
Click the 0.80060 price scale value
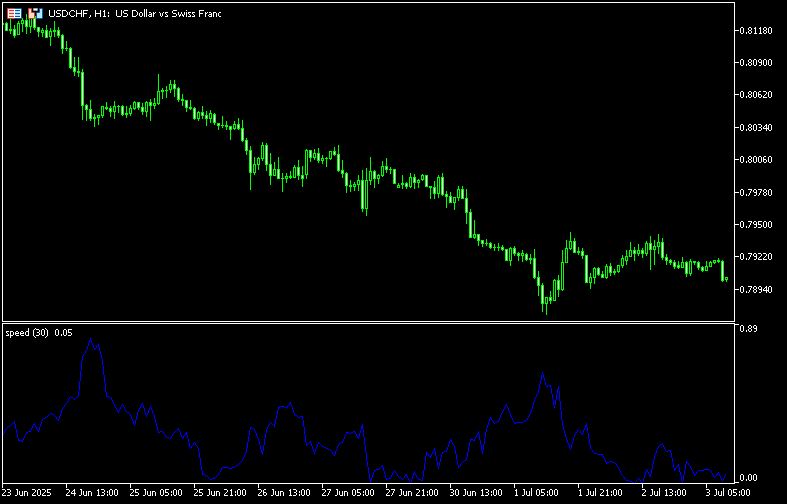click(x=756, y=160)
